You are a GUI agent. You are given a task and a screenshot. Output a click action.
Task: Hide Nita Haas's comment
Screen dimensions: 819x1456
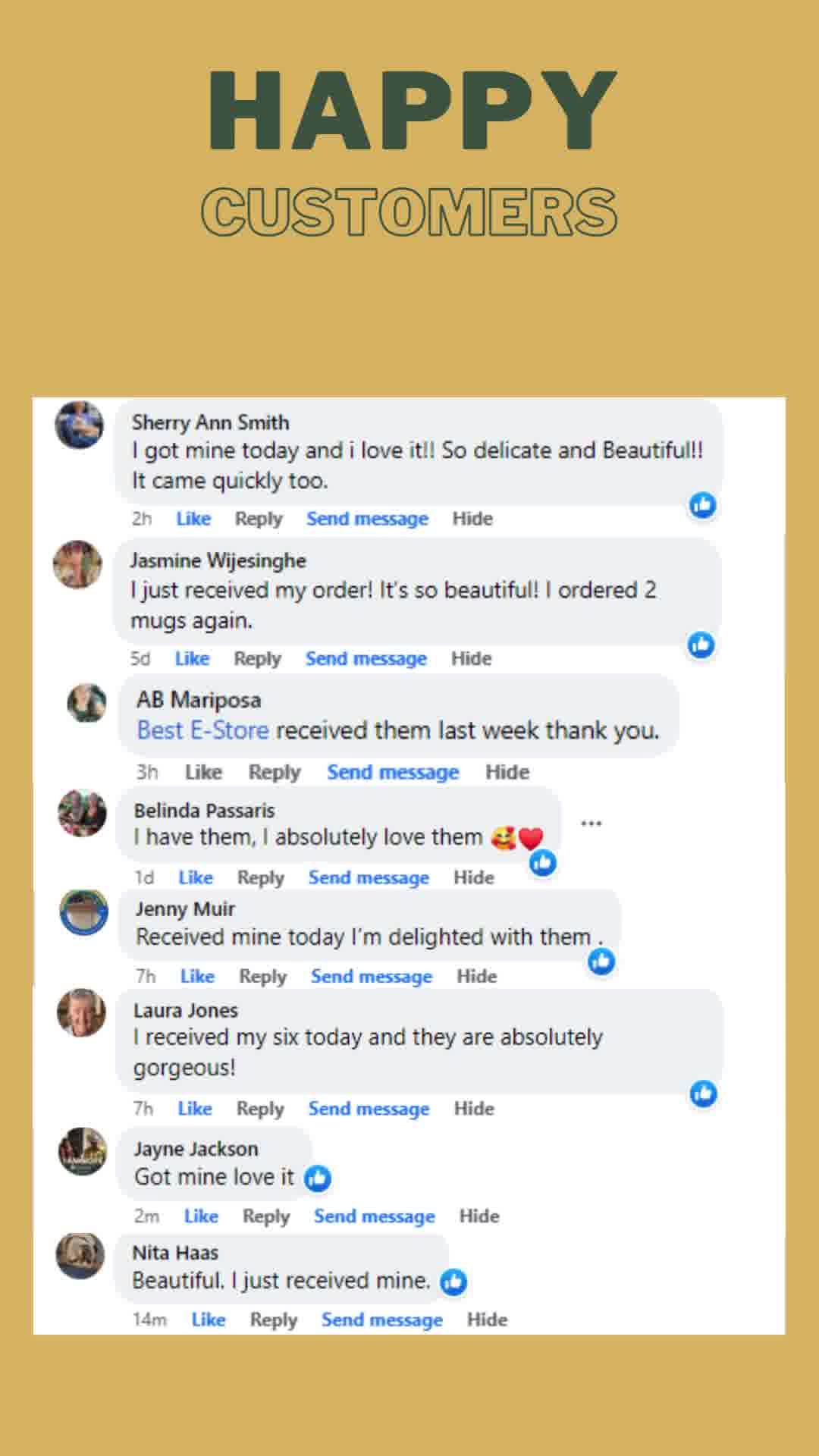487,1319
